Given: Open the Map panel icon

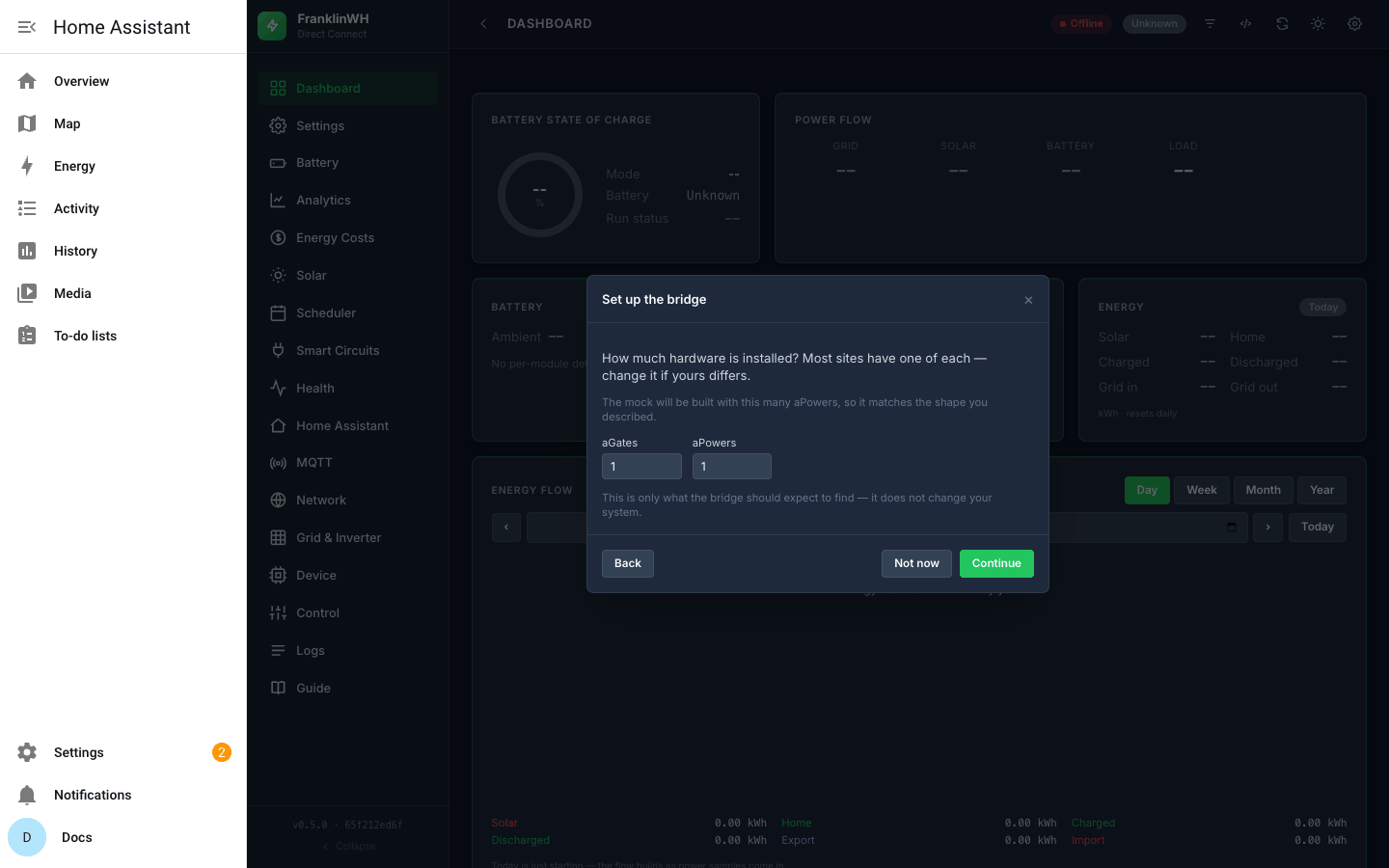Looking at the screenshot, I should (27, 123).
